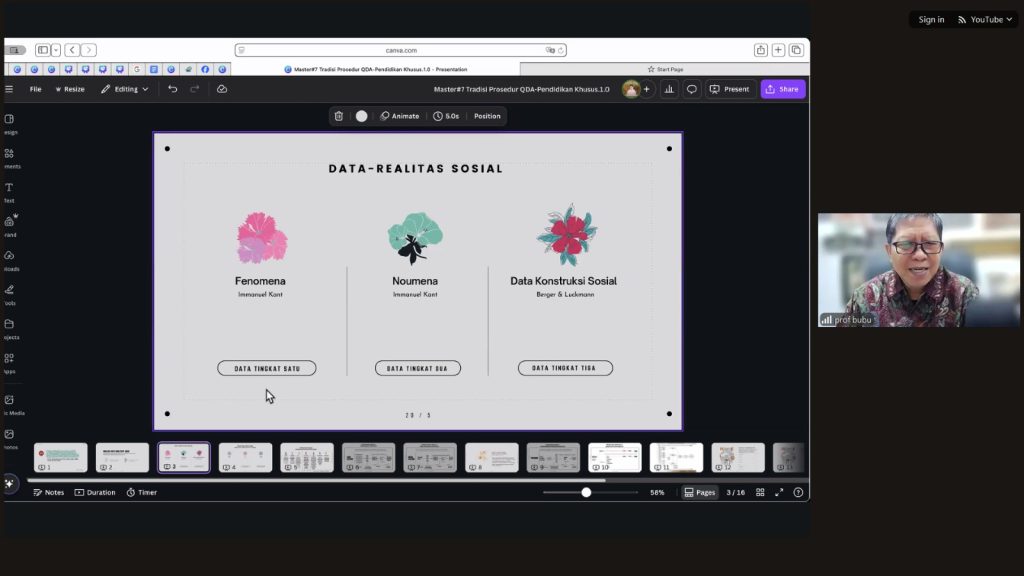Click the undo arrow icon
Screen dimensions: 1024x576
173,89
